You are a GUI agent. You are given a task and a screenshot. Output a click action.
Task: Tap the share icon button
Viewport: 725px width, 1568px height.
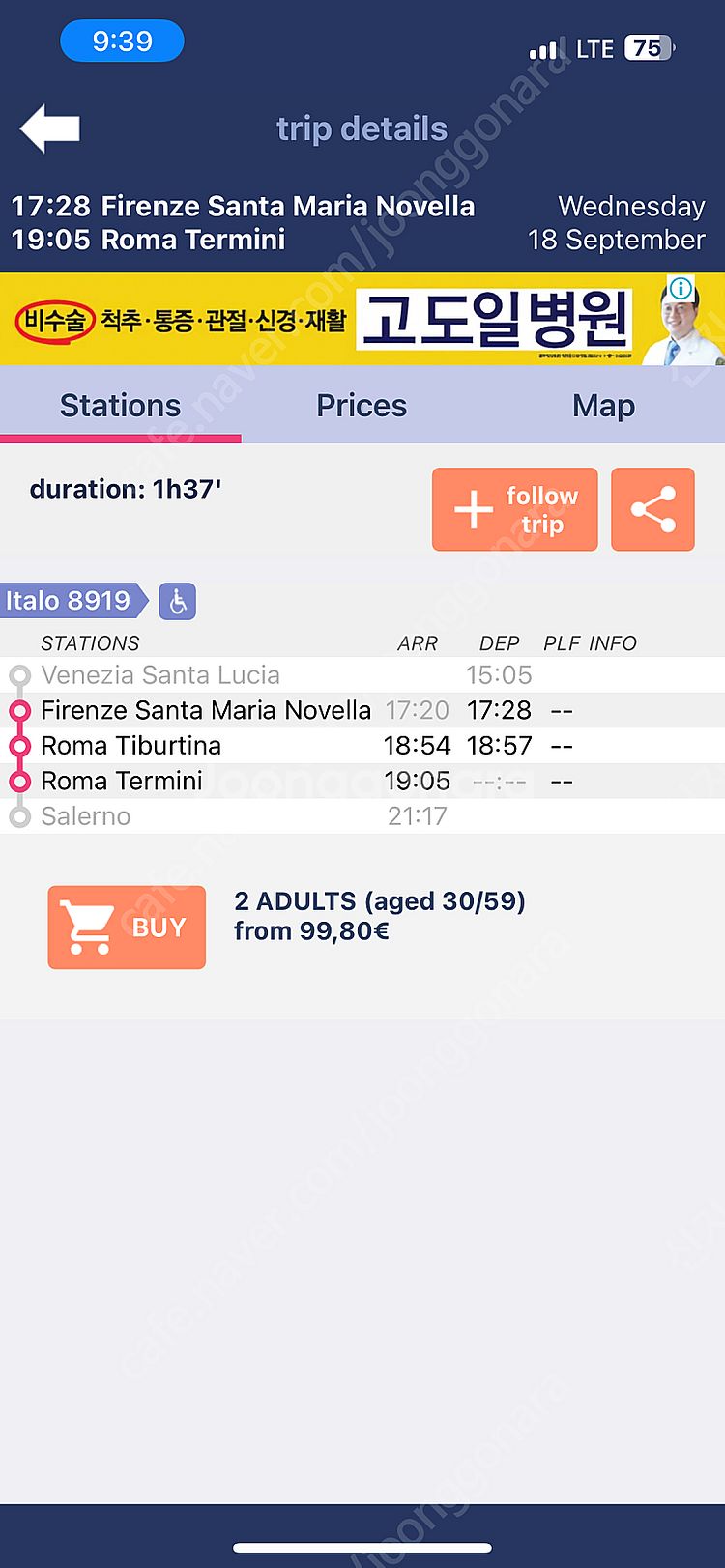coord(652,509)
